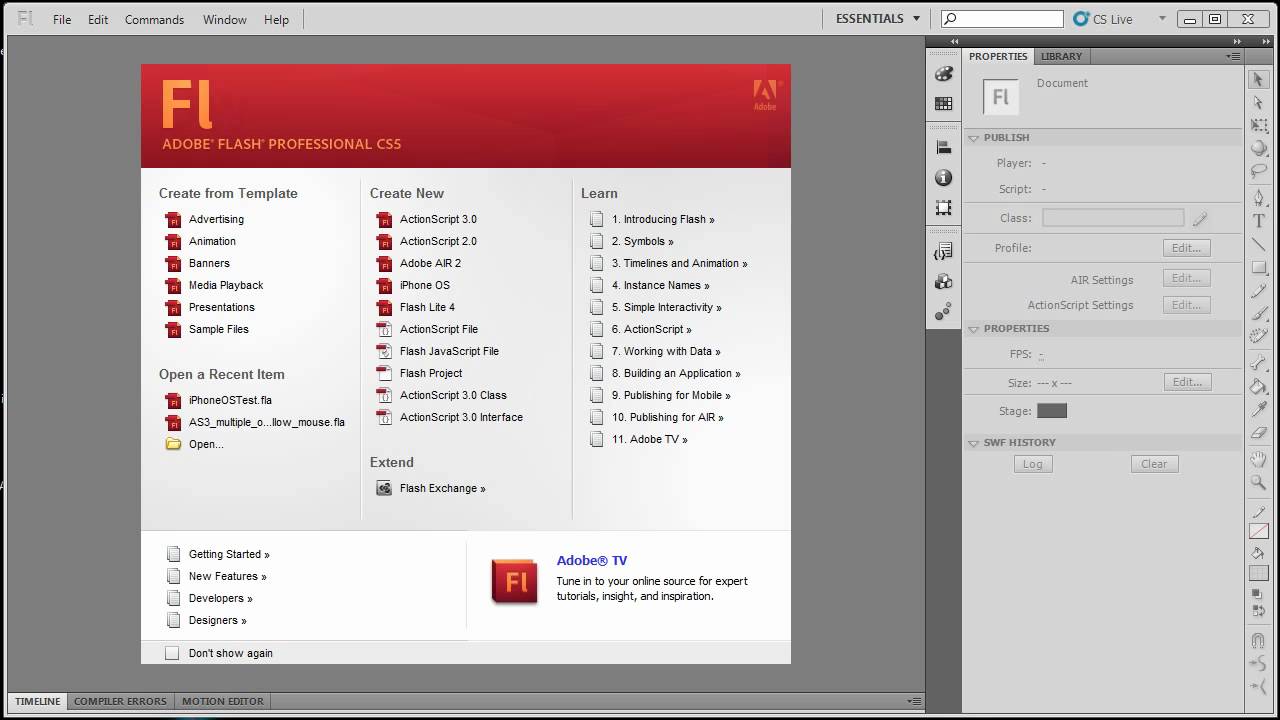Open the Code Snippets panel icon
The height and width of the screenshot is (720, 1280).
tap(943, 252)
